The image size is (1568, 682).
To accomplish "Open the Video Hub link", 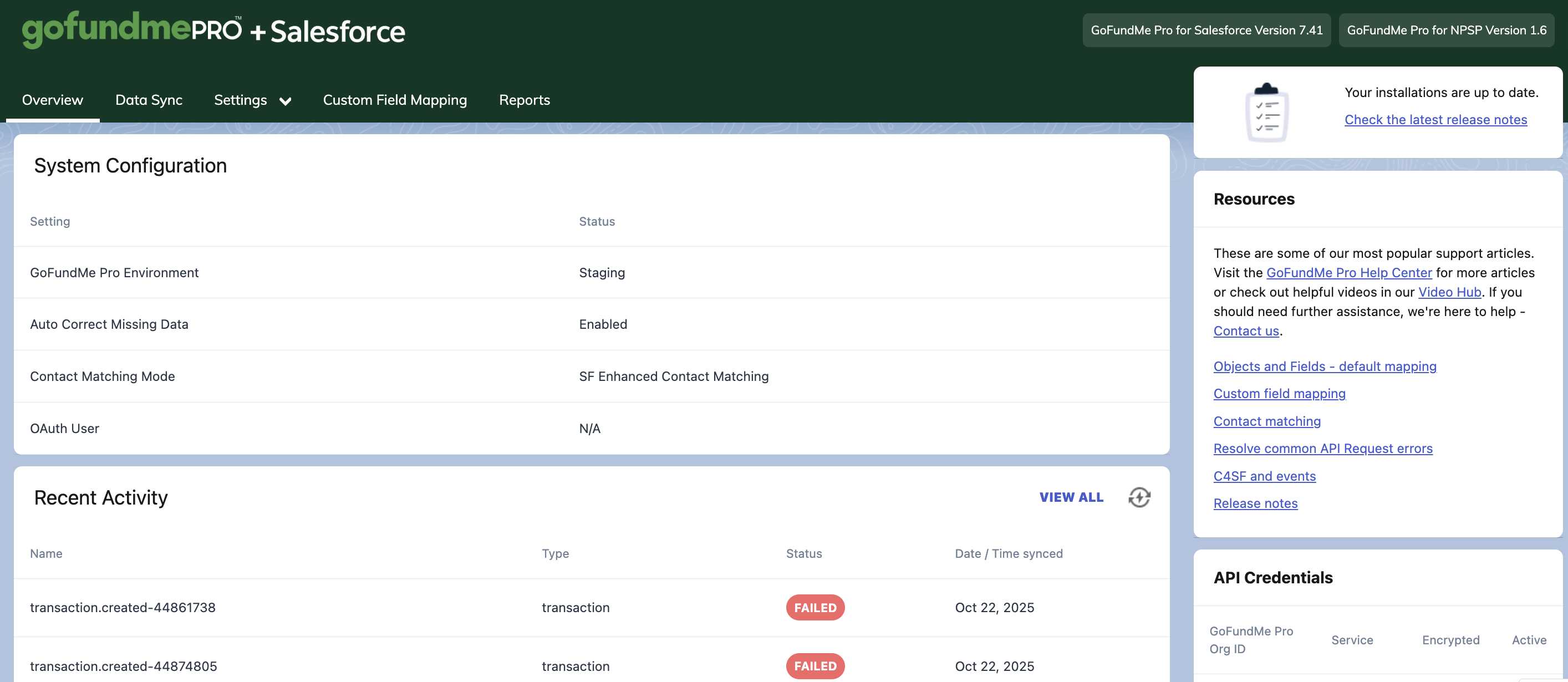I will tap(1449, 292).
